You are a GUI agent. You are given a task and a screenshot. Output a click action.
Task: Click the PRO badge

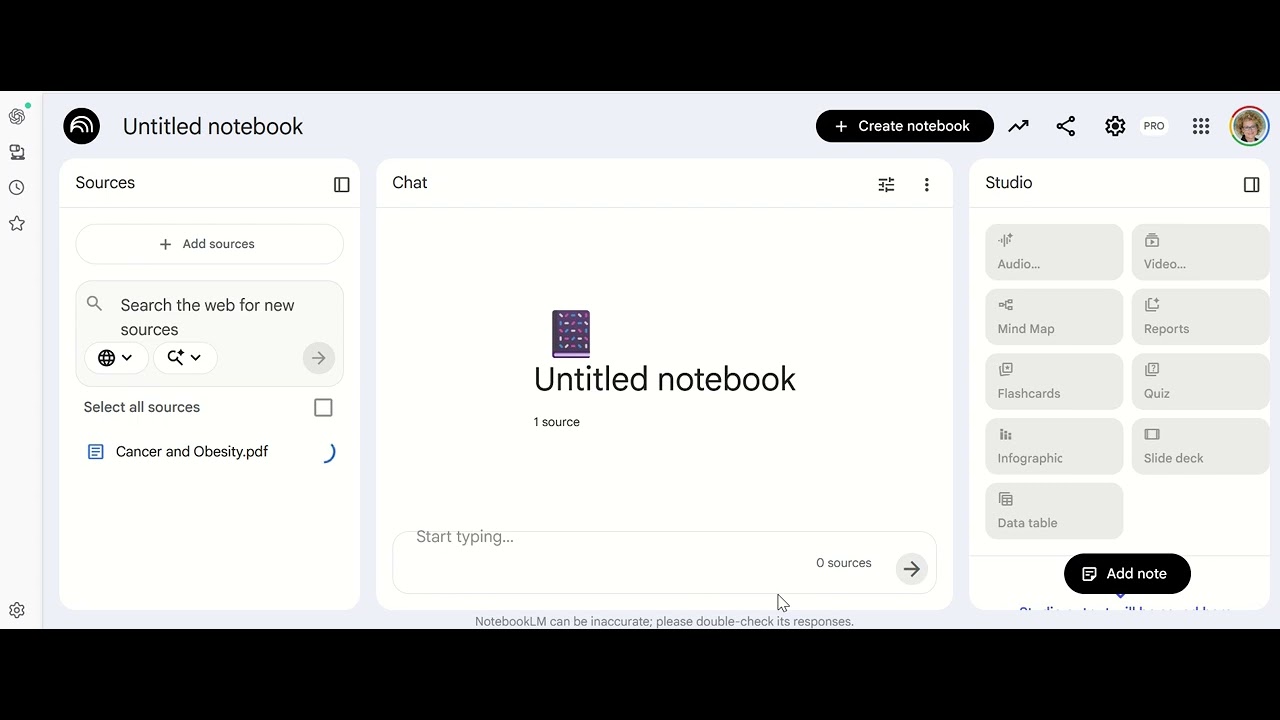pos(1154,126)
